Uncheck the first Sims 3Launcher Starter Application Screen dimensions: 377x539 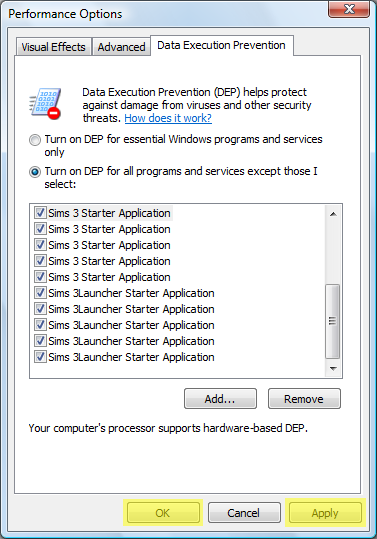point(40,293)
